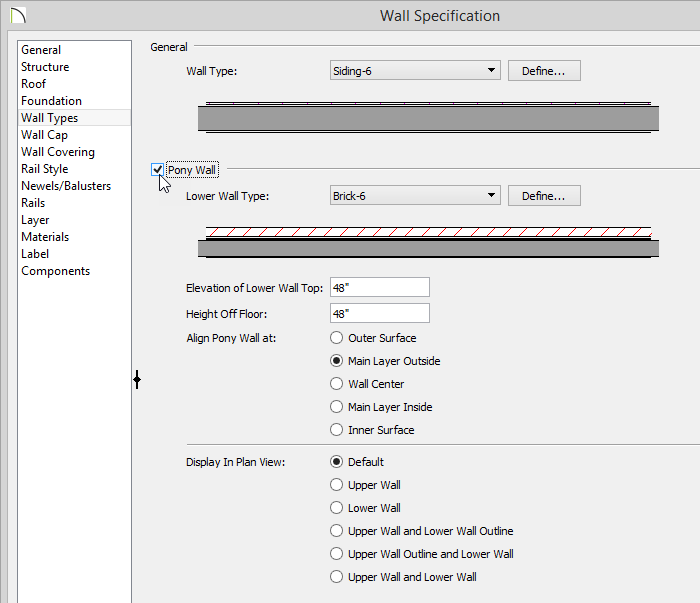Open the Structure panel
This screenshot has height=603, width=700.
(x=74, y=67)
